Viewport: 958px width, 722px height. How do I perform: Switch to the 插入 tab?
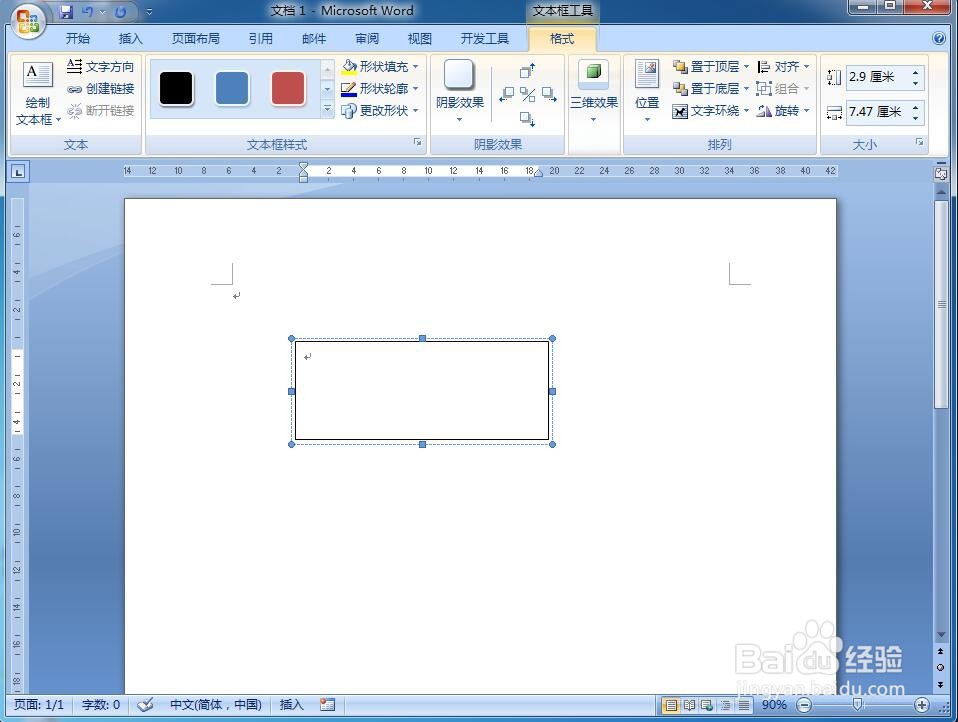pos(130,38)
